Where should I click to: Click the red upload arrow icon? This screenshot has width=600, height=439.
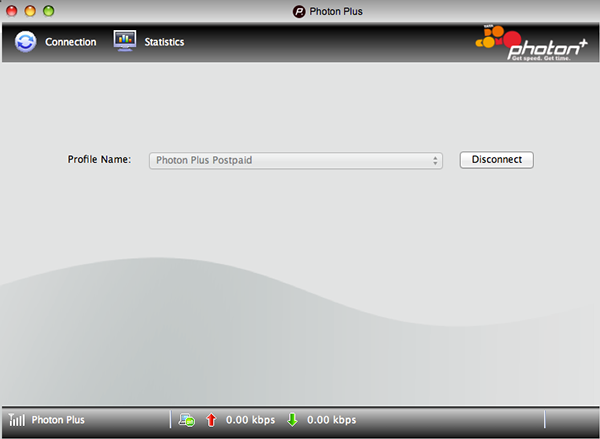(x=211, y=420)
